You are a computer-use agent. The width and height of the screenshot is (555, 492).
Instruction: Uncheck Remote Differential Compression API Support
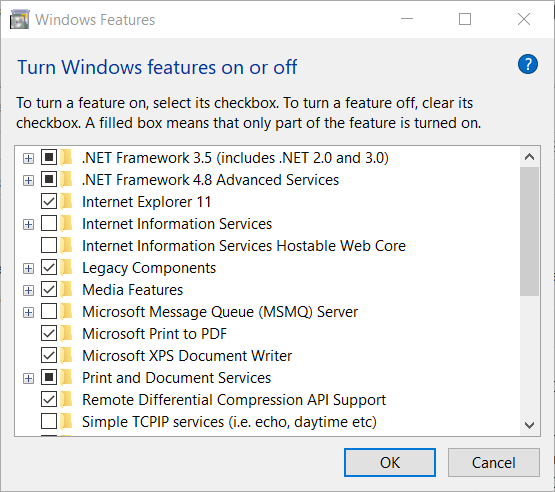[49, 399]
